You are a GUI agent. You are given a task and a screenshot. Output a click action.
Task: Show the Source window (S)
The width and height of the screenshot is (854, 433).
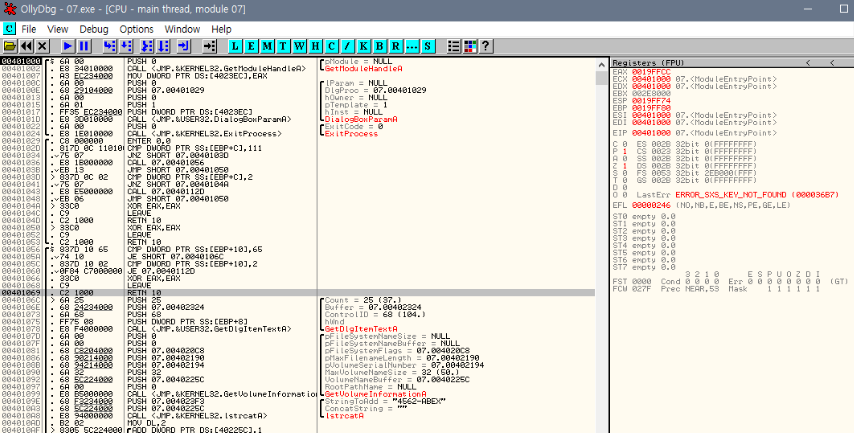pyautogui.click(x=428, y=46)
